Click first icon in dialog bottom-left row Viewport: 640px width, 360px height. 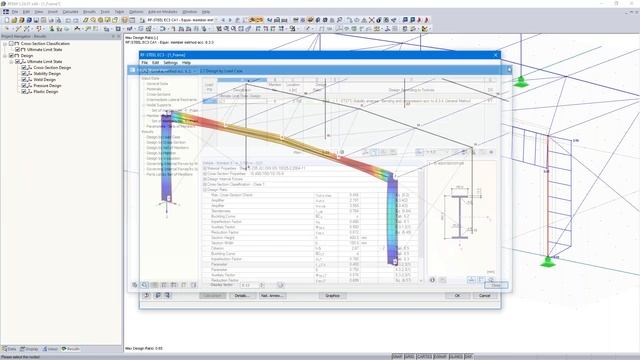point(135,285)
